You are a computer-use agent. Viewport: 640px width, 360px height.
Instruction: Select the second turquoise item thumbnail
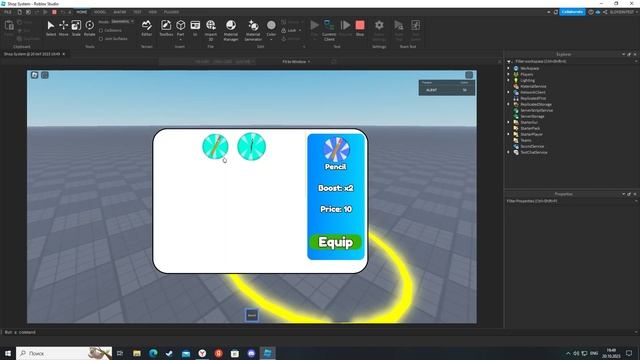(x=251, y=146)
